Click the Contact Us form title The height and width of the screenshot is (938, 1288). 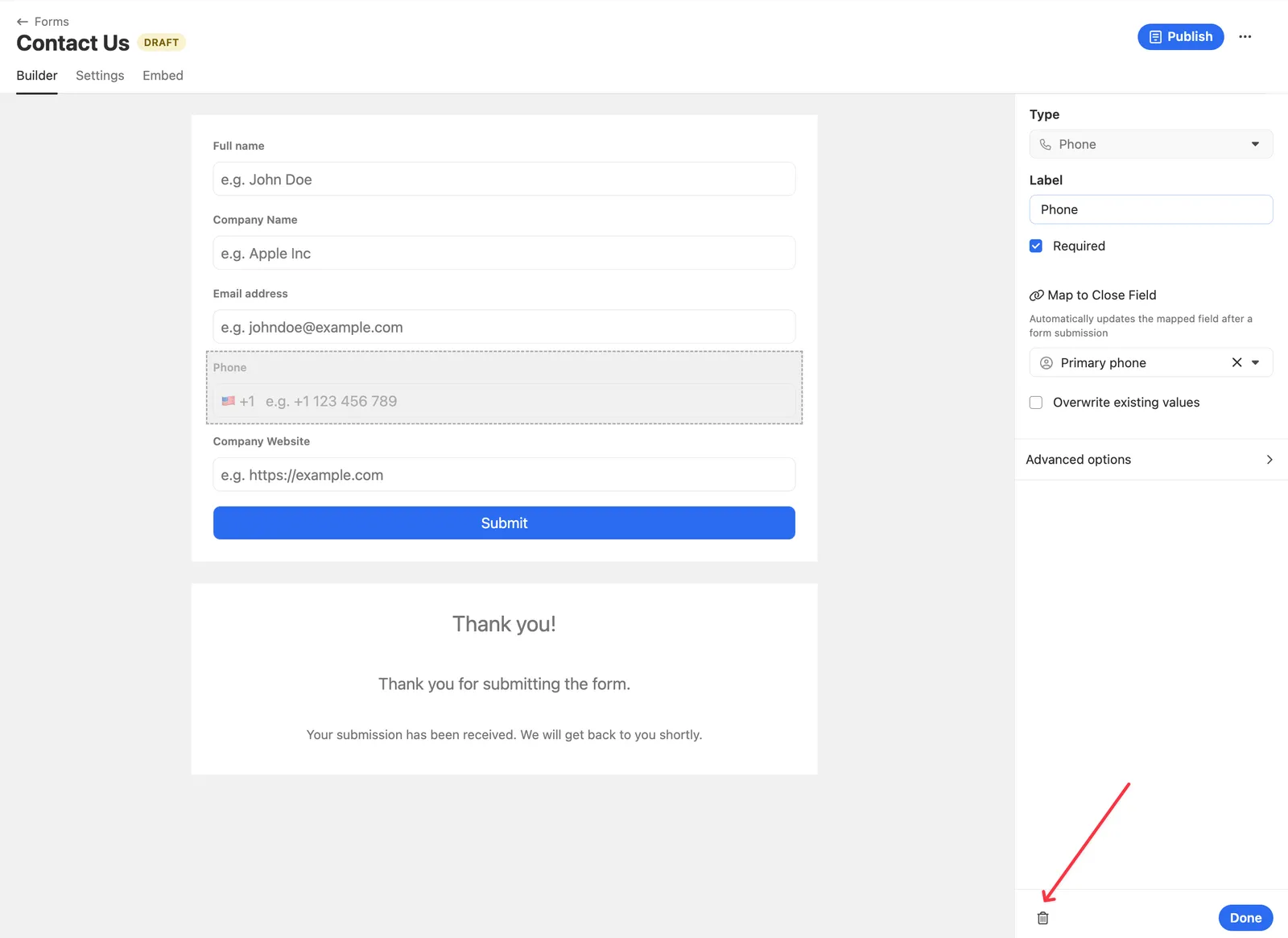tap(72, 43)
